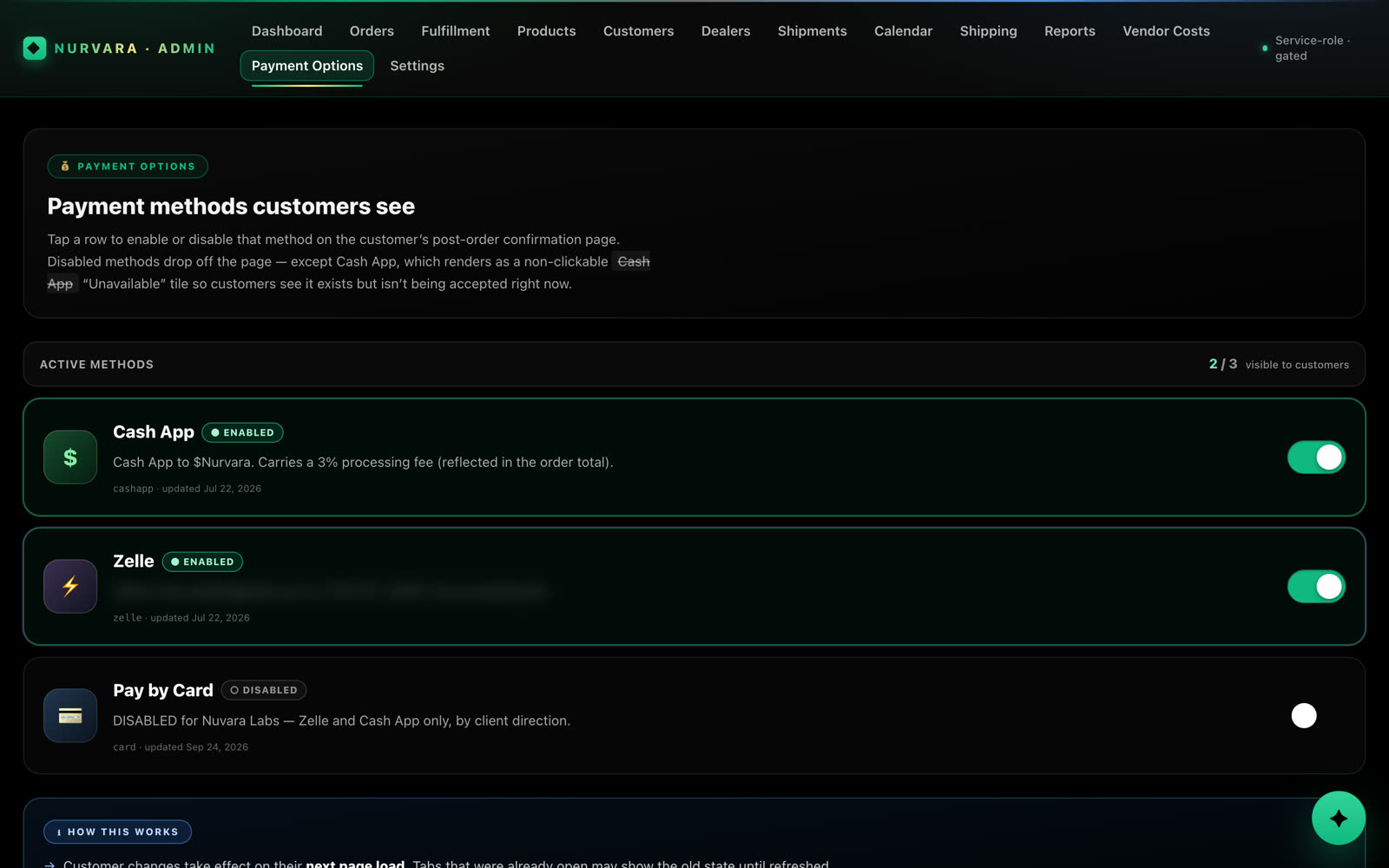Disable the Cash App toggle

[1316, 457]
